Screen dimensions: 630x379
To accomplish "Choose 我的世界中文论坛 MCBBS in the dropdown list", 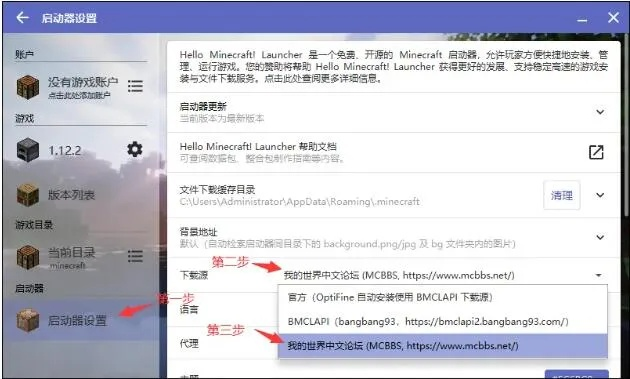I will tap(443, 346).
